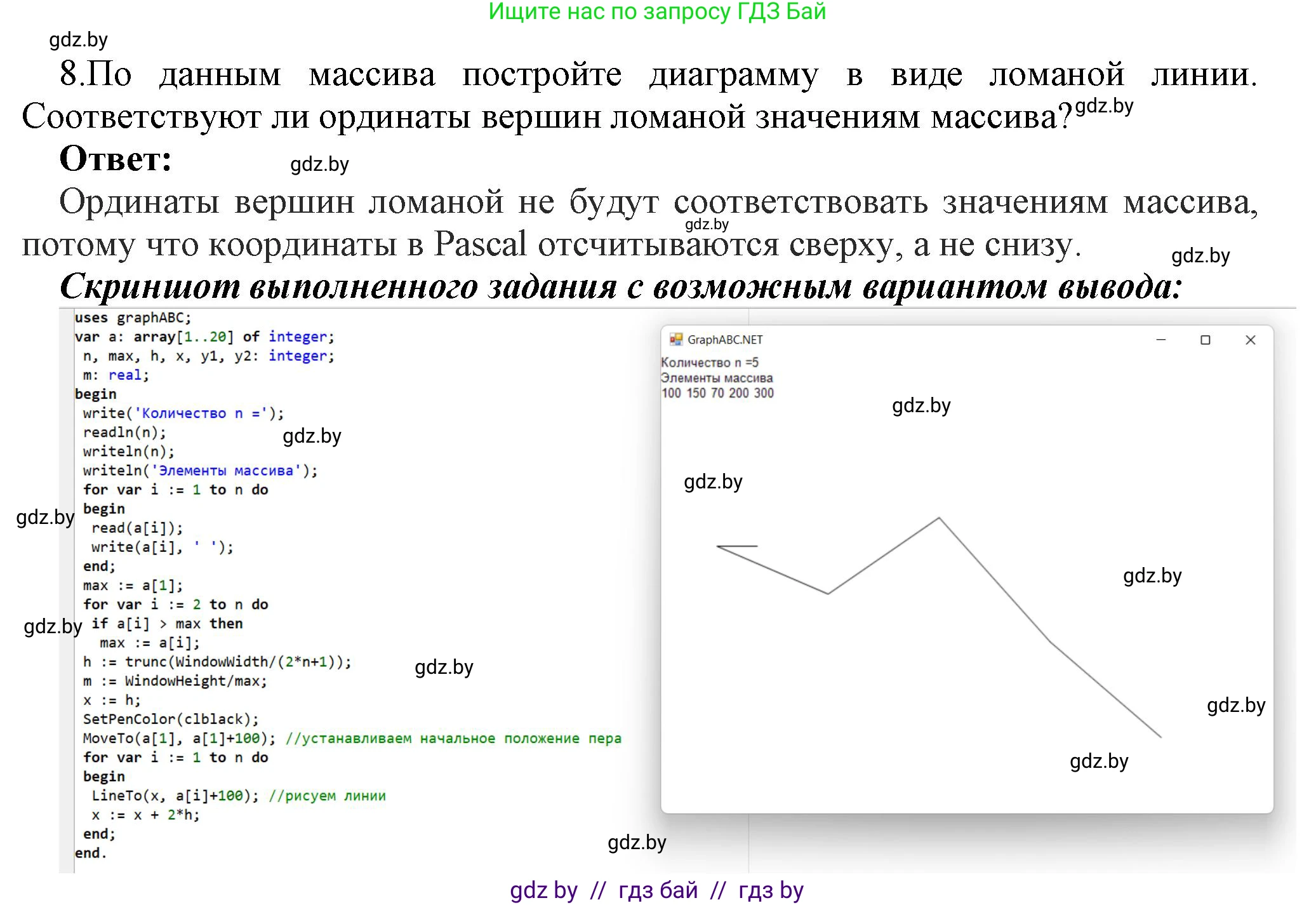Select the drawn polyline diagram peak
The height and width of the screenshot is (905, 1316).
938,519
